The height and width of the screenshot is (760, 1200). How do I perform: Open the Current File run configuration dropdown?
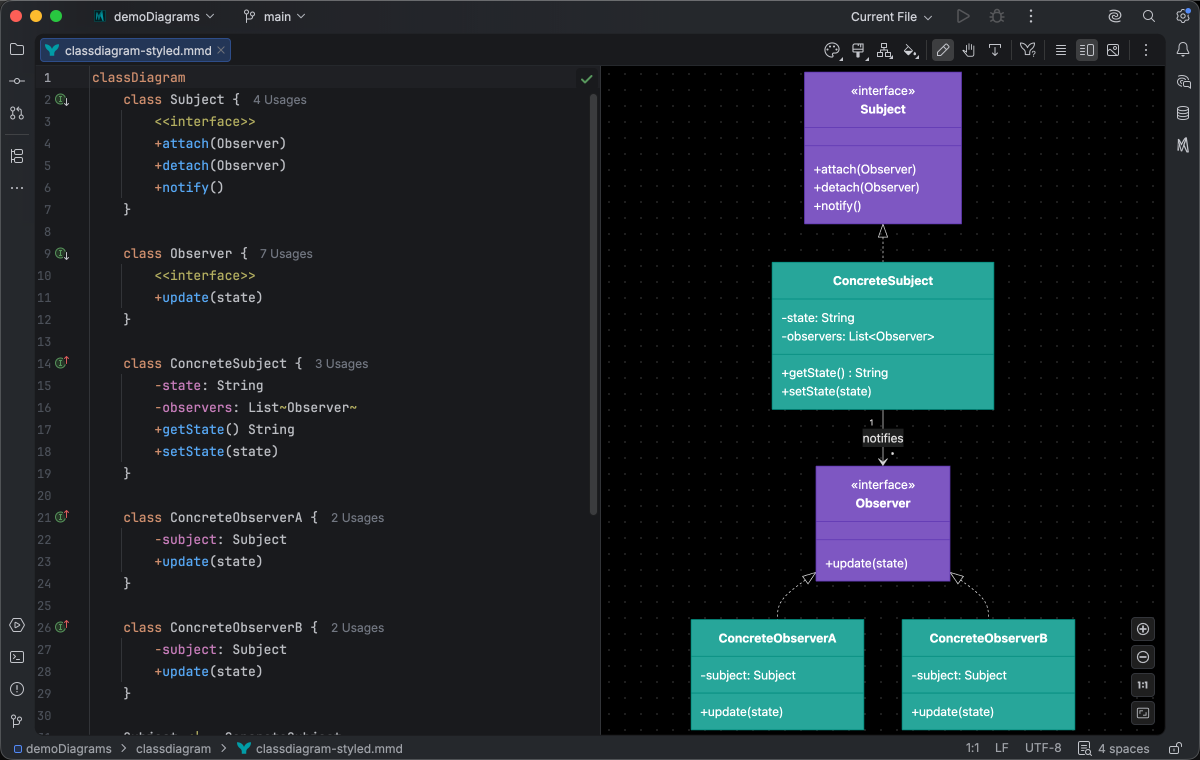point(891,17)
